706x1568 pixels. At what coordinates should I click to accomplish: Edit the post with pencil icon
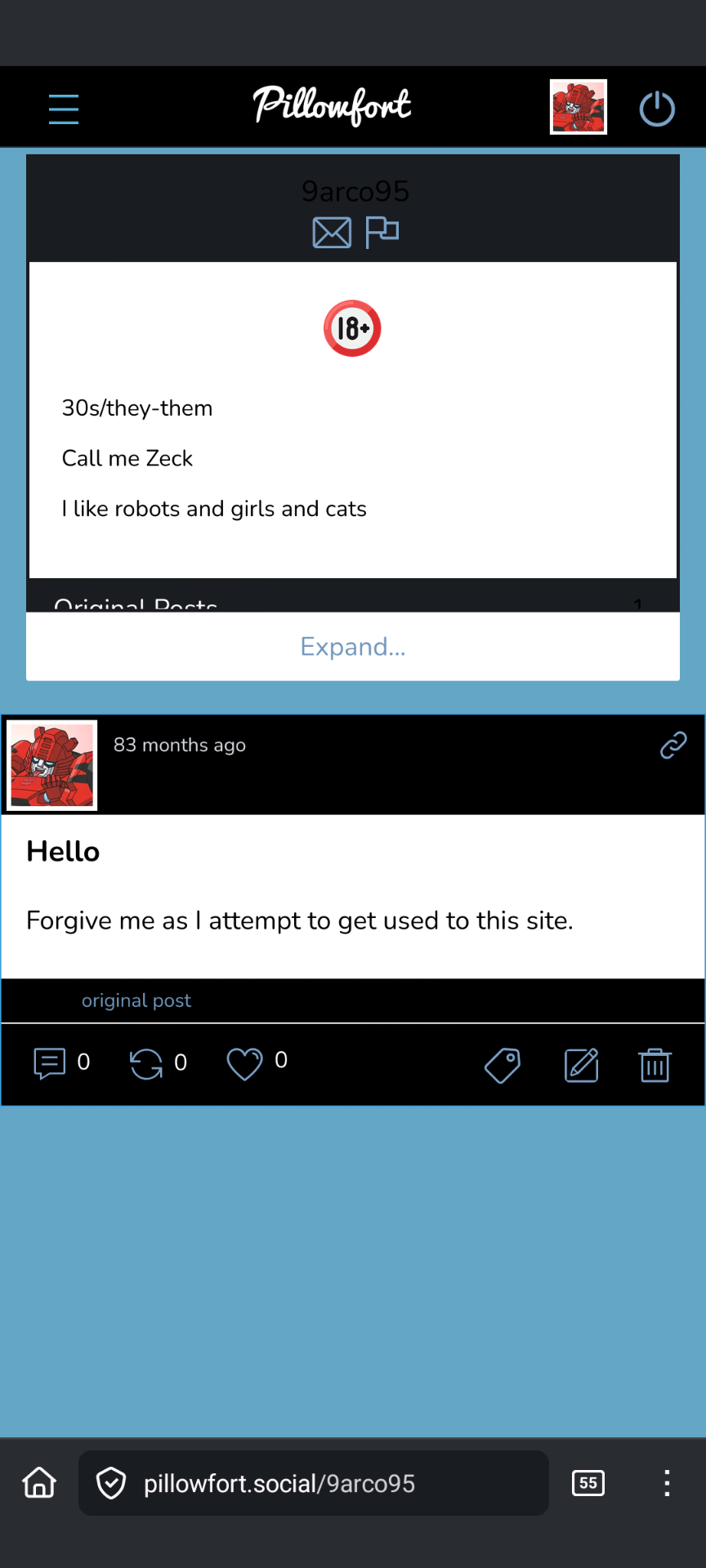(582, 1066)
